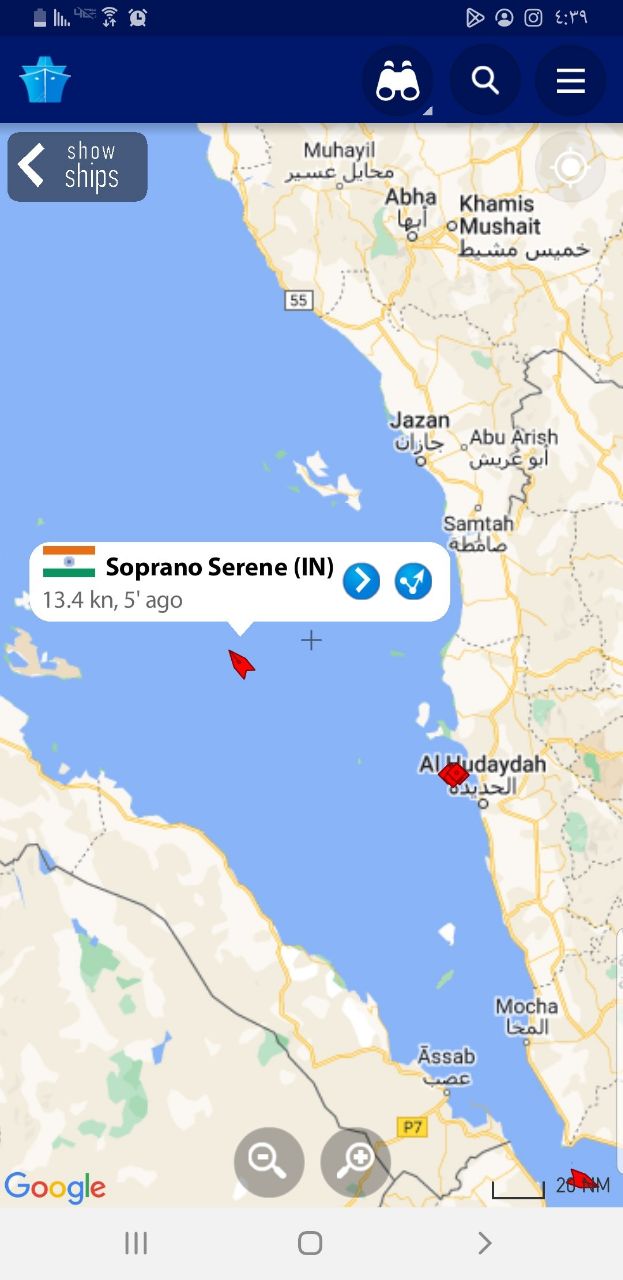Zoom in the map
623x1280 pixels.
click(x=355, y=1162)
